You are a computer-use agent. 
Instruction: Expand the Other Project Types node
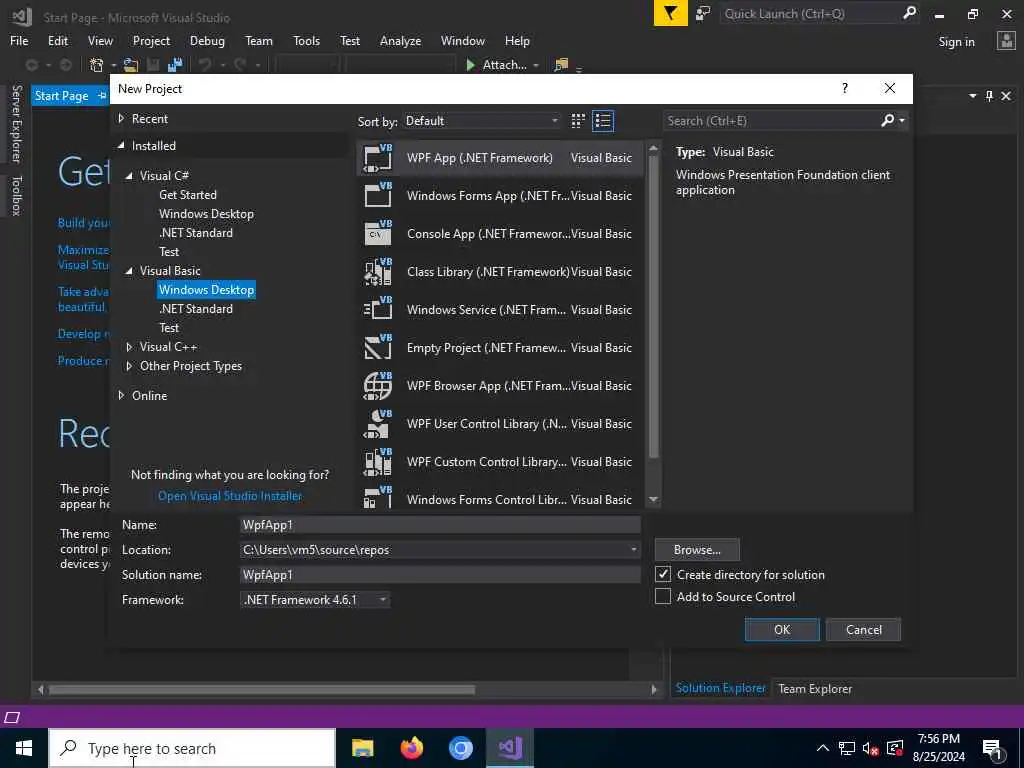[x=129, y=366]
